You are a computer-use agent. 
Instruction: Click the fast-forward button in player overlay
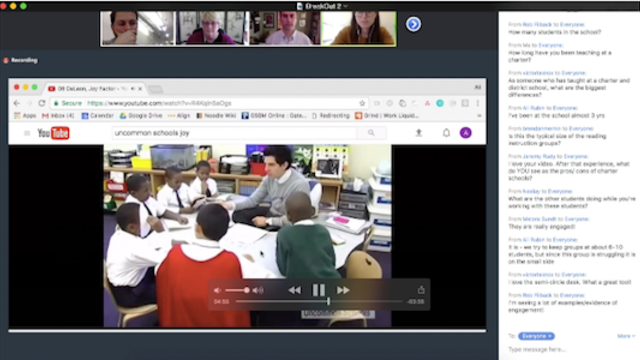(x=343, y=290)
